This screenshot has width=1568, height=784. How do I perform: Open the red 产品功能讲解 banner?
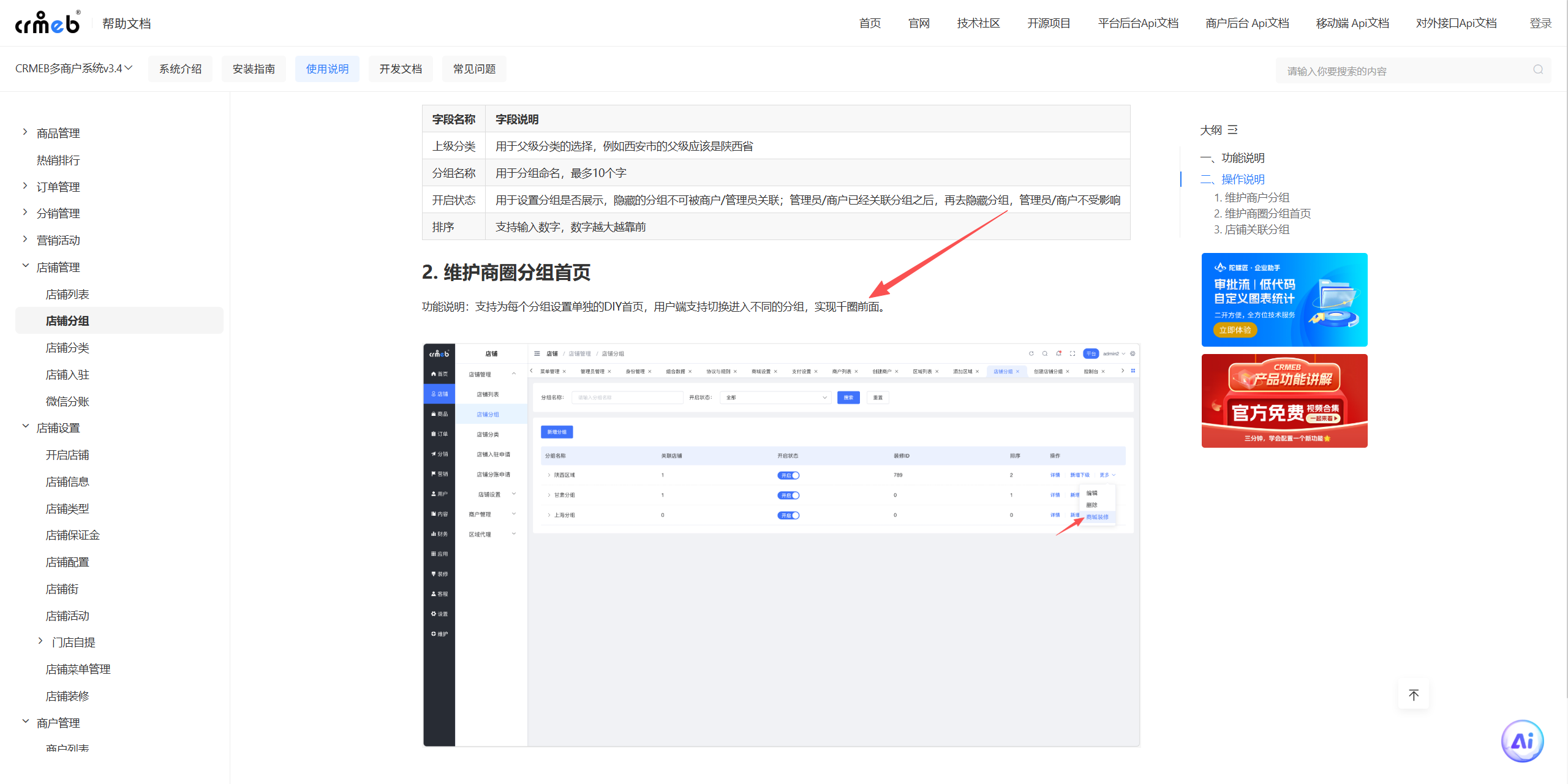[1284, 401]
